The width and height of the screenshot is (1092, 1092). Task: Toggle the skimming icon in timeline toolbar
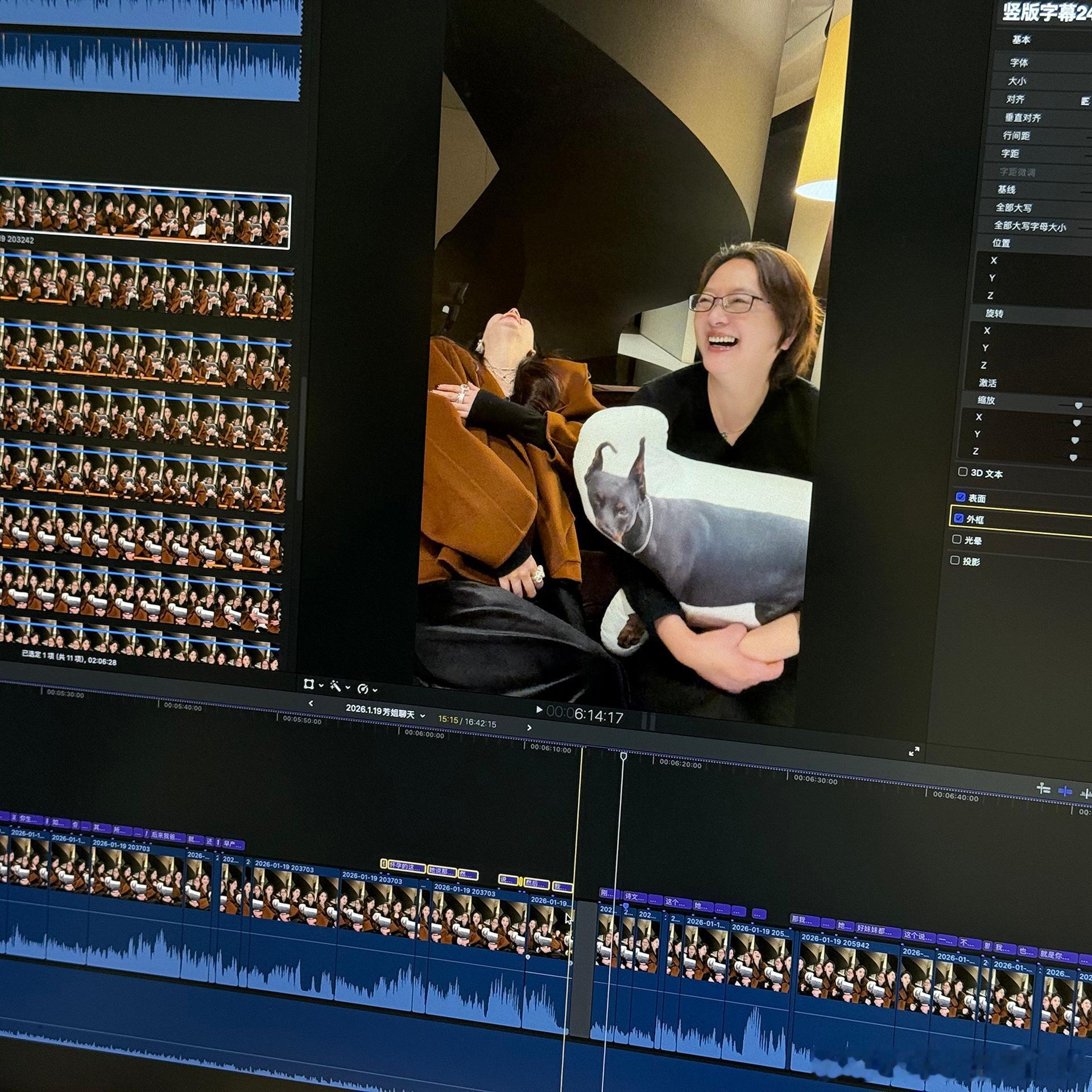click(x=1043, y=788)
